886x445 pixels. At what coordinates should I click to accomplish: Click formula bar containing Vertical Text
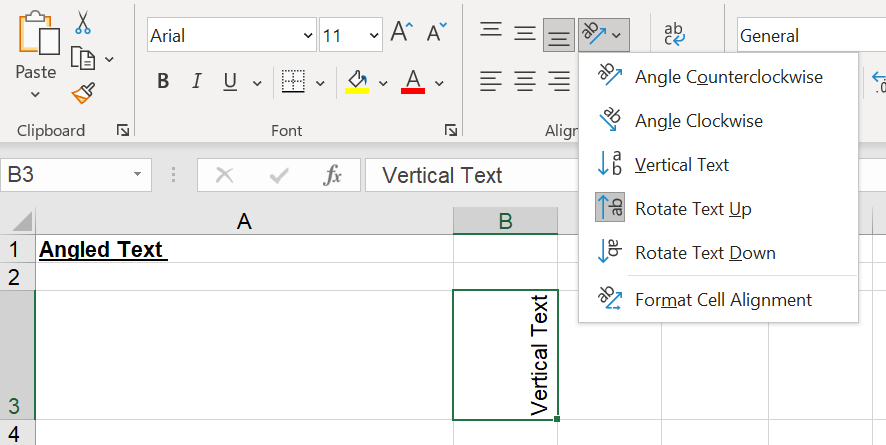click(472, 175)
